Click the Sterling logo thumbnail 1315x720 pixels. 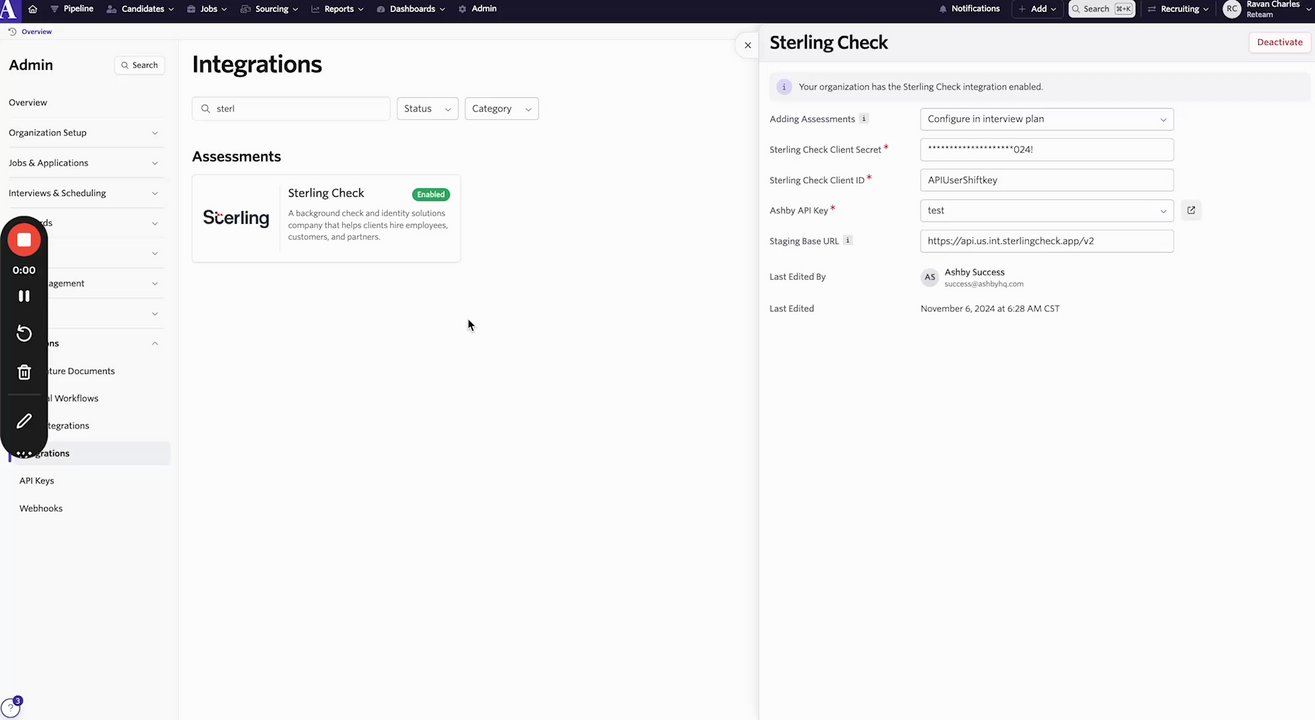(236, 218)
